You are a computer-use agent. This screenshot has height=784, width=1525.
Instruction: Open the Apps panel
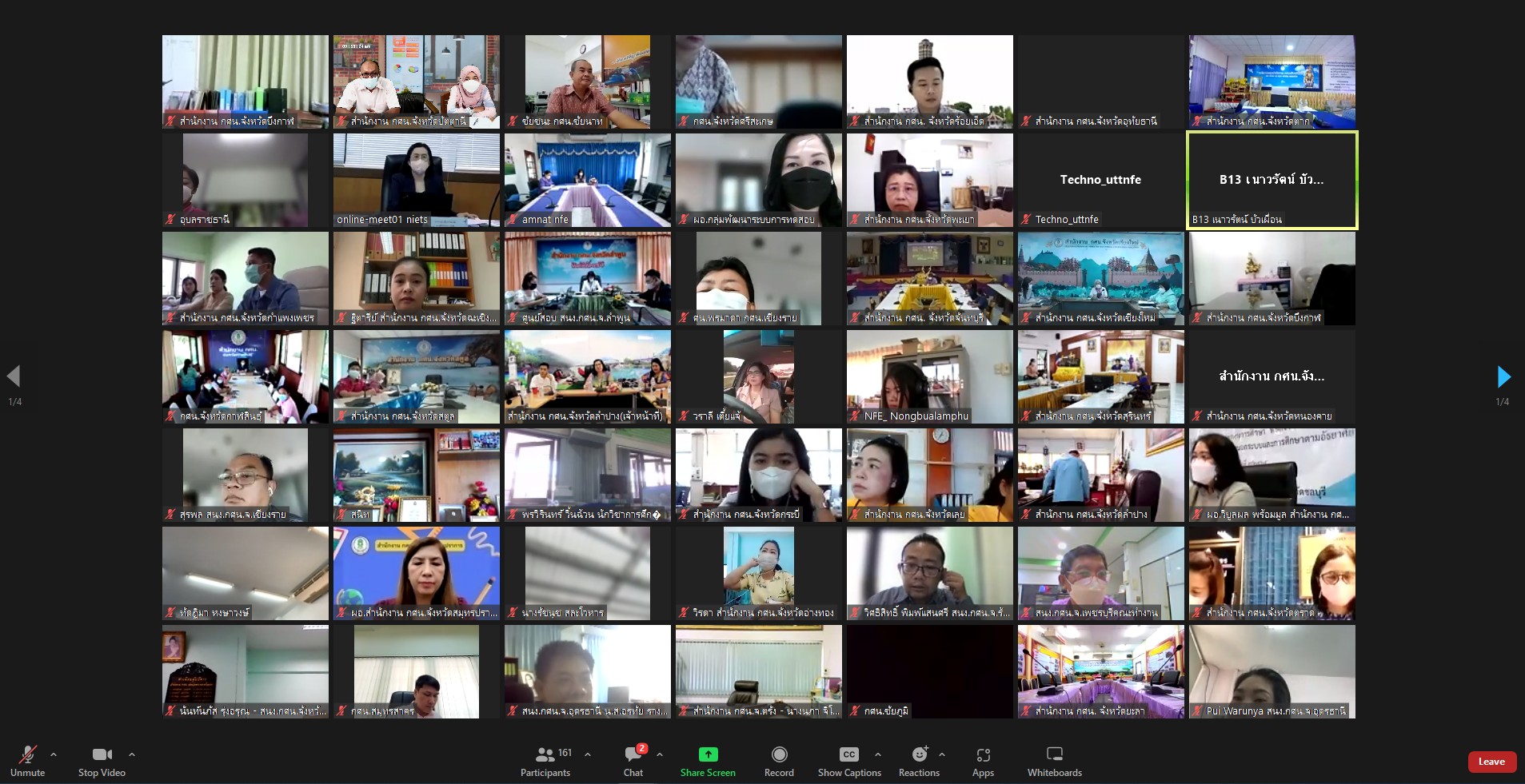[x=983, y=761]
